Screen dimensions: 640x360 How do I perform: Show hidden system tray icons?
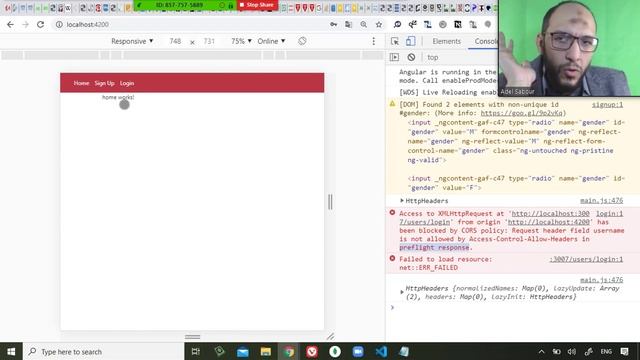[x=541, y=351]
